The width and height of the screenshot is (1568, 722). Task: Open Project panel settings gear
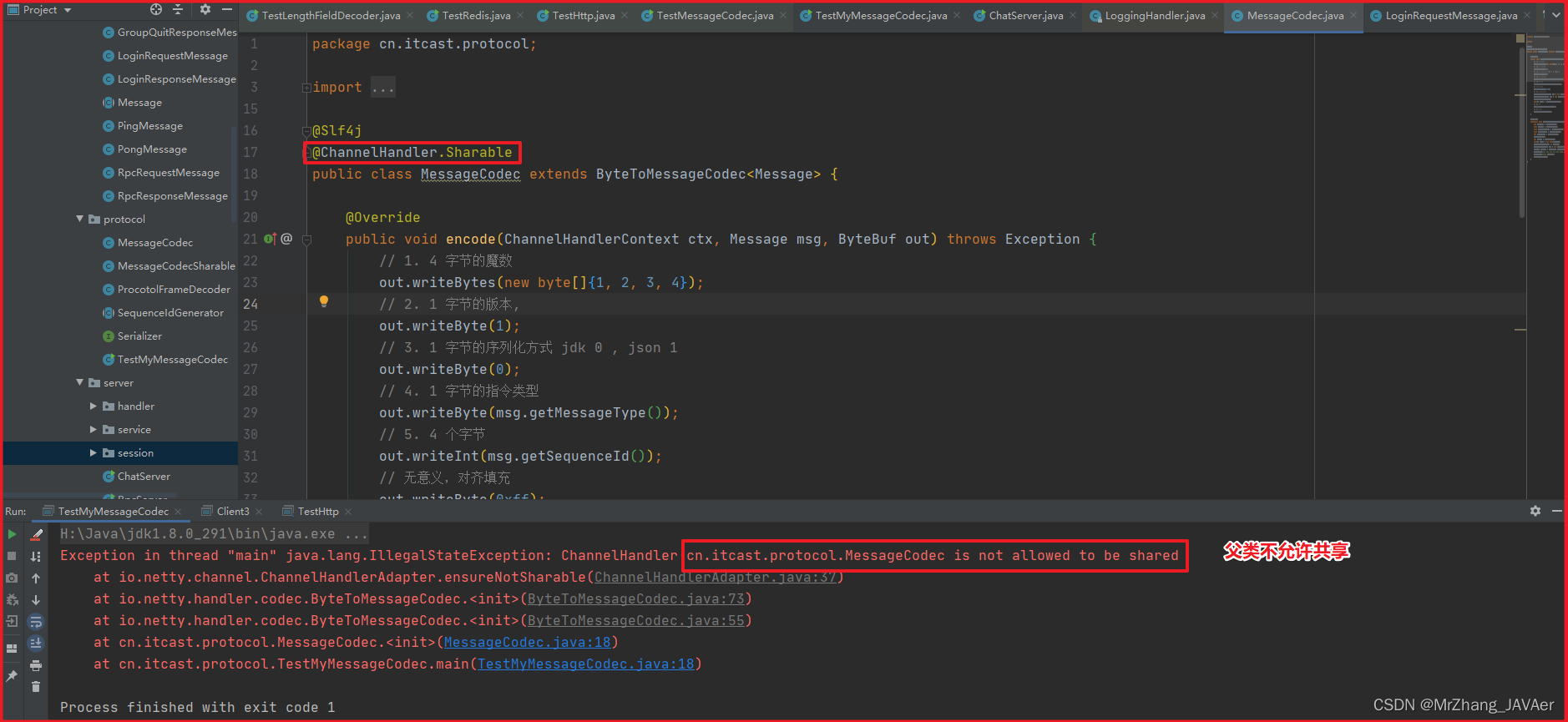pyautogui.click(x=205, y=9)
